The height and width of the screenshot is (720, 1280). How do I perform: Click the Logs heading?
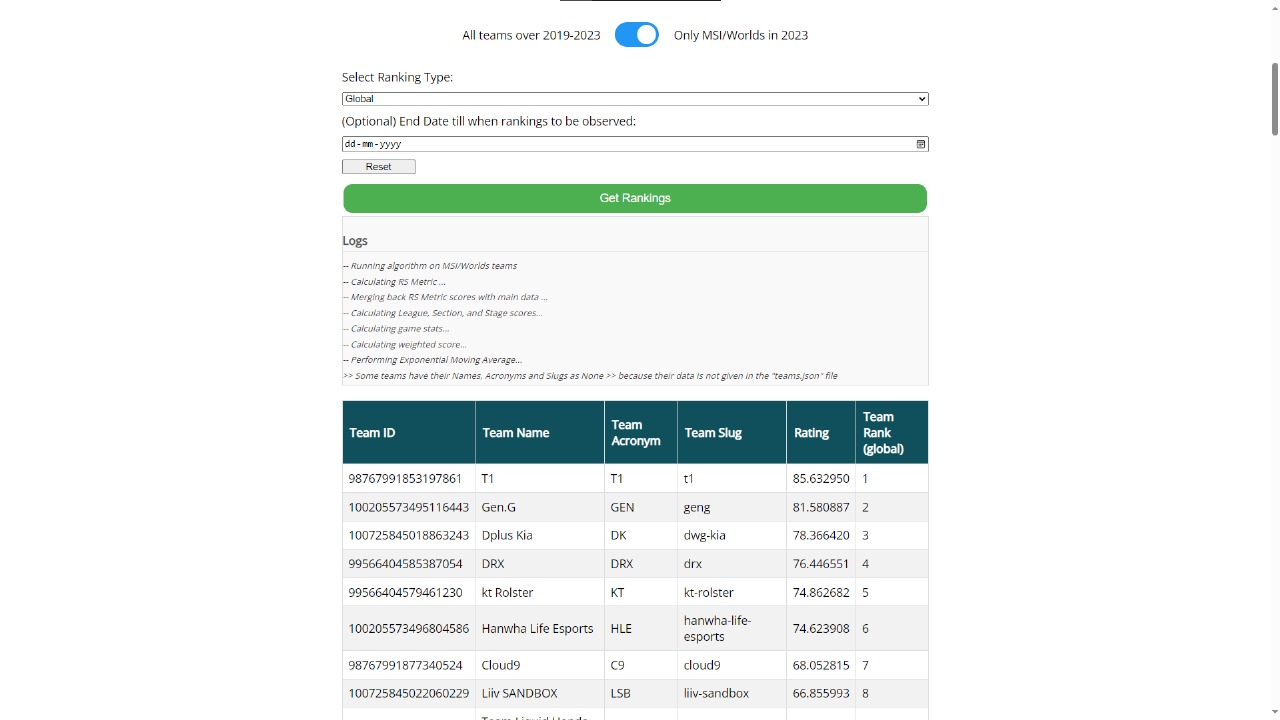355,241
